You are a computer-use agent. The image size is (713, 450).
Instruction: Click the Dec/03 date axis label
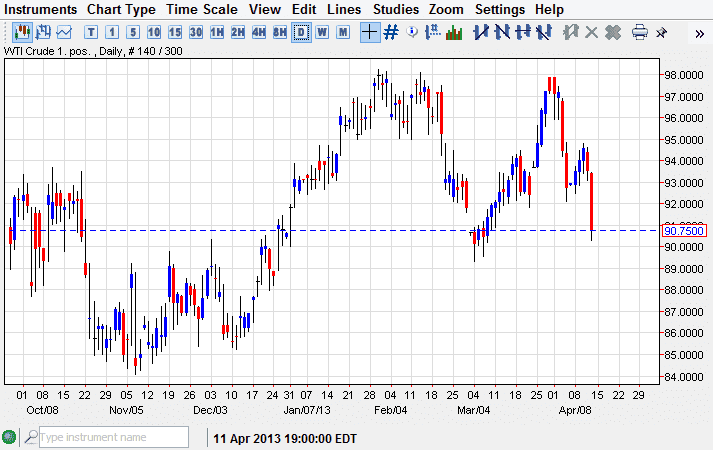tap(210, 410)
